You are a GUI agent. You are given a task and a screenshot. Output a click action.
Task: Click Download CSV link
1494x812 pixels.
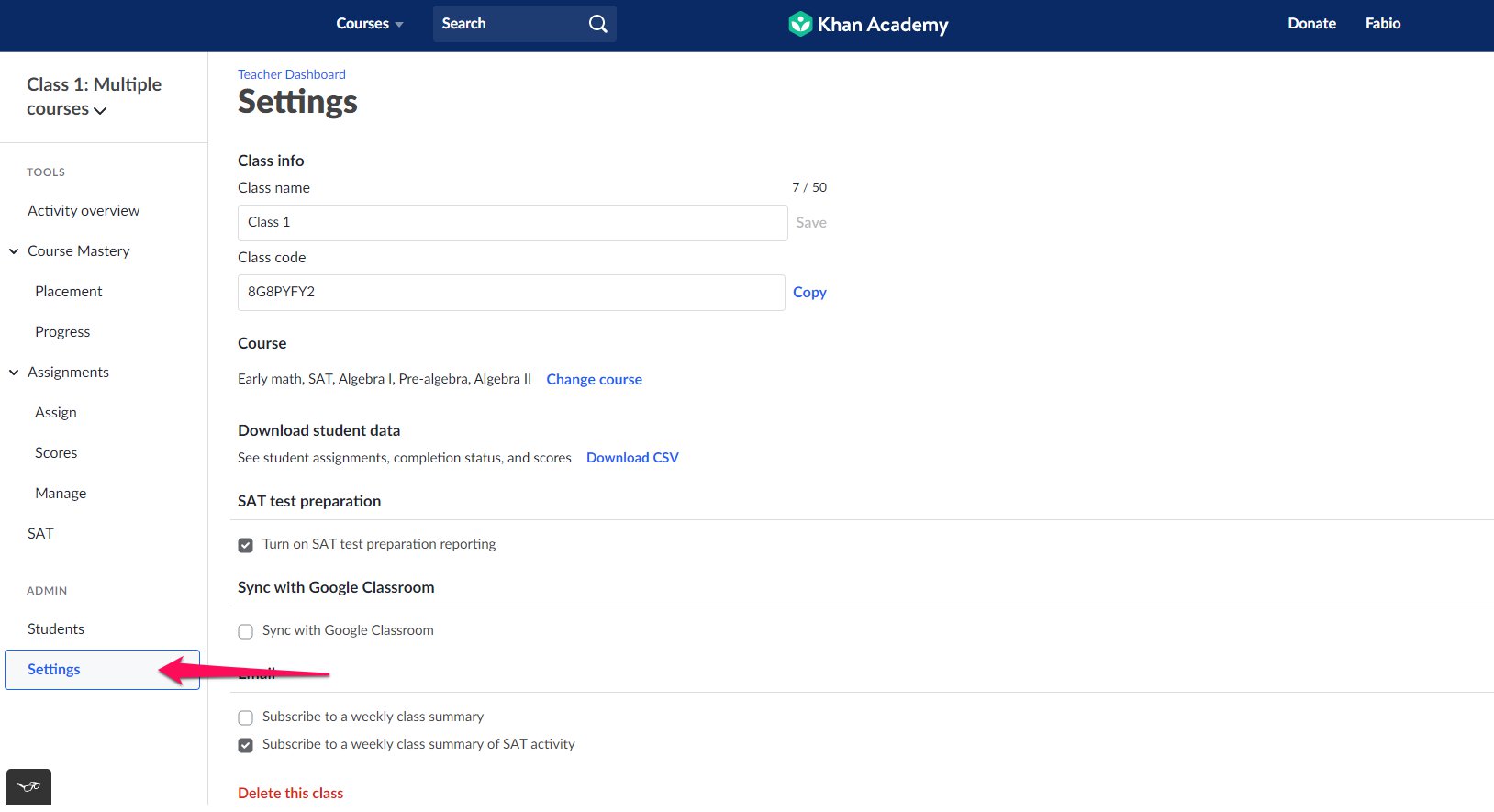632,457
